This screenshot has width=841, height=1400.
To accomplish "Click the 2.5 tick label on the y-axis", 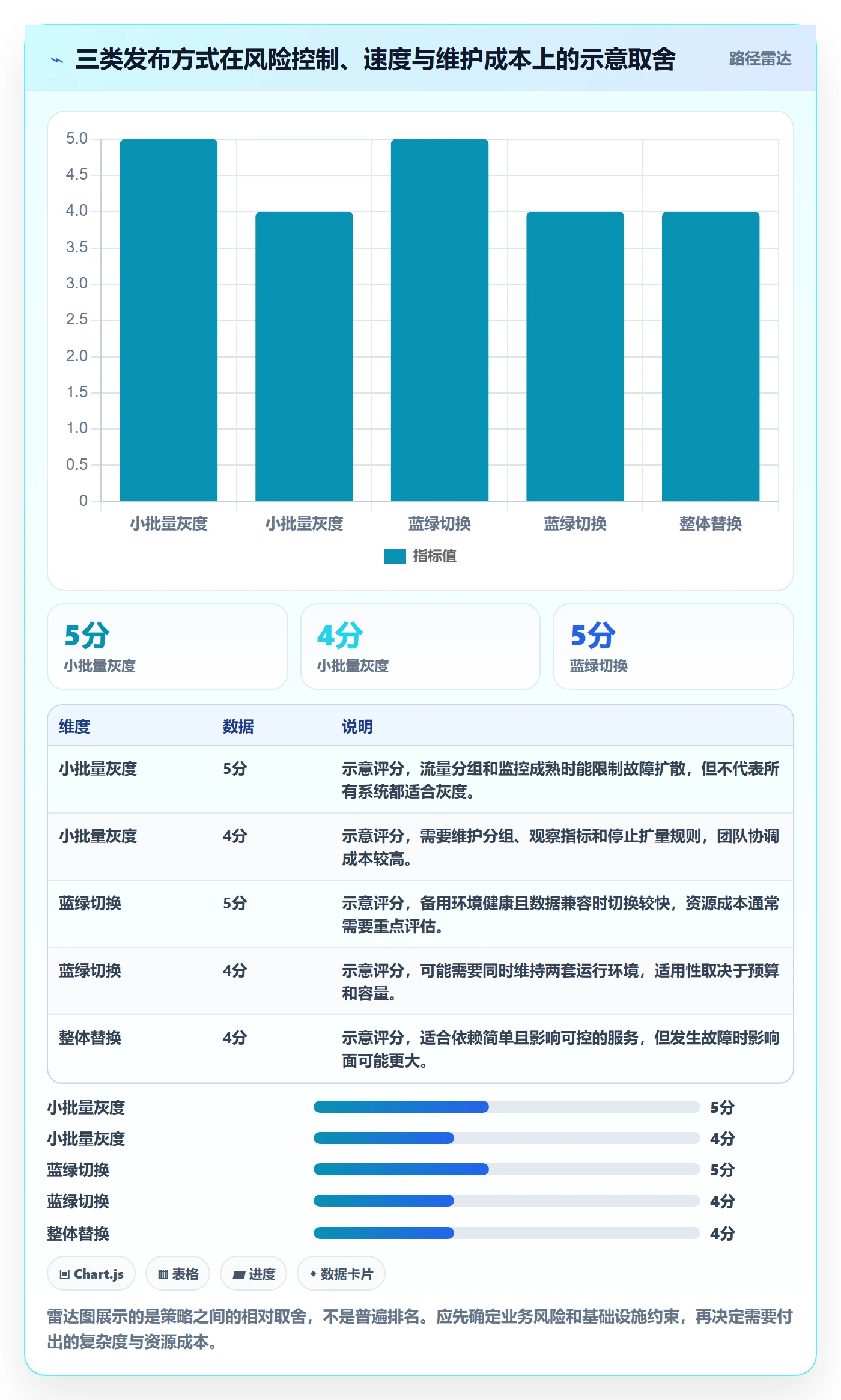I will coord(77,320).
